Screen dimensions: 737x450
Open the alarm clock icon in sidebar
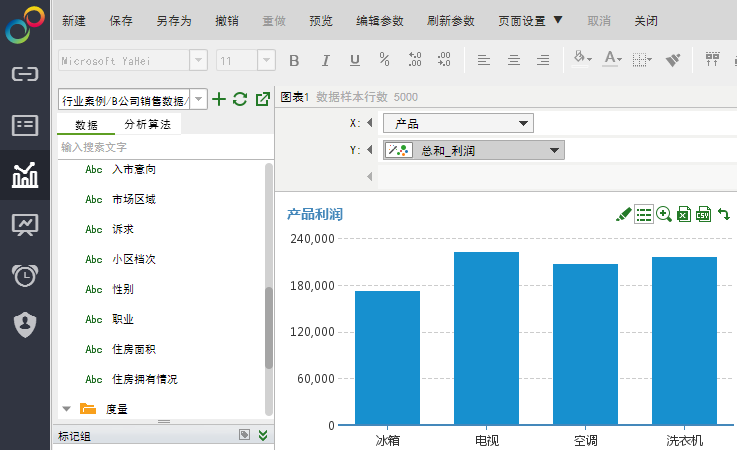25,275
